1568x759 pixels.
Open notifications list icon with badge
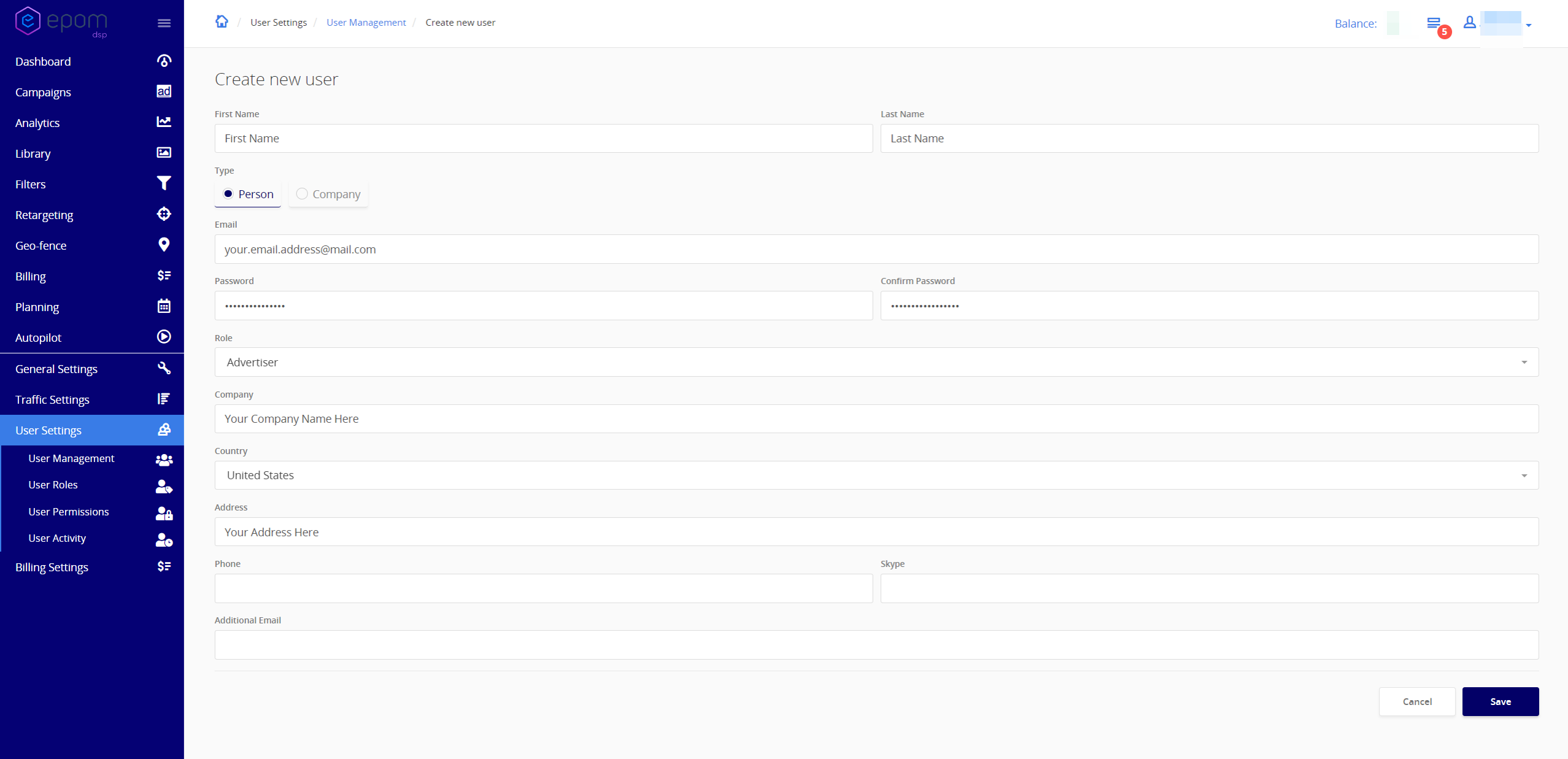coord(1434,23)
